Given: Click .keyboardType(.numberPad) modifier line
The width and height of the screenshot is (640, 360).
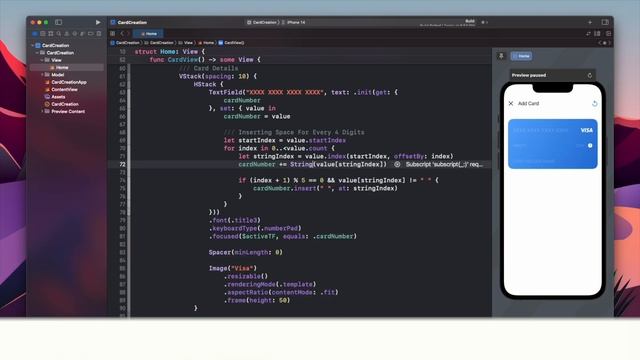Looking at the screenshot, I should click(x=255, y=228).
